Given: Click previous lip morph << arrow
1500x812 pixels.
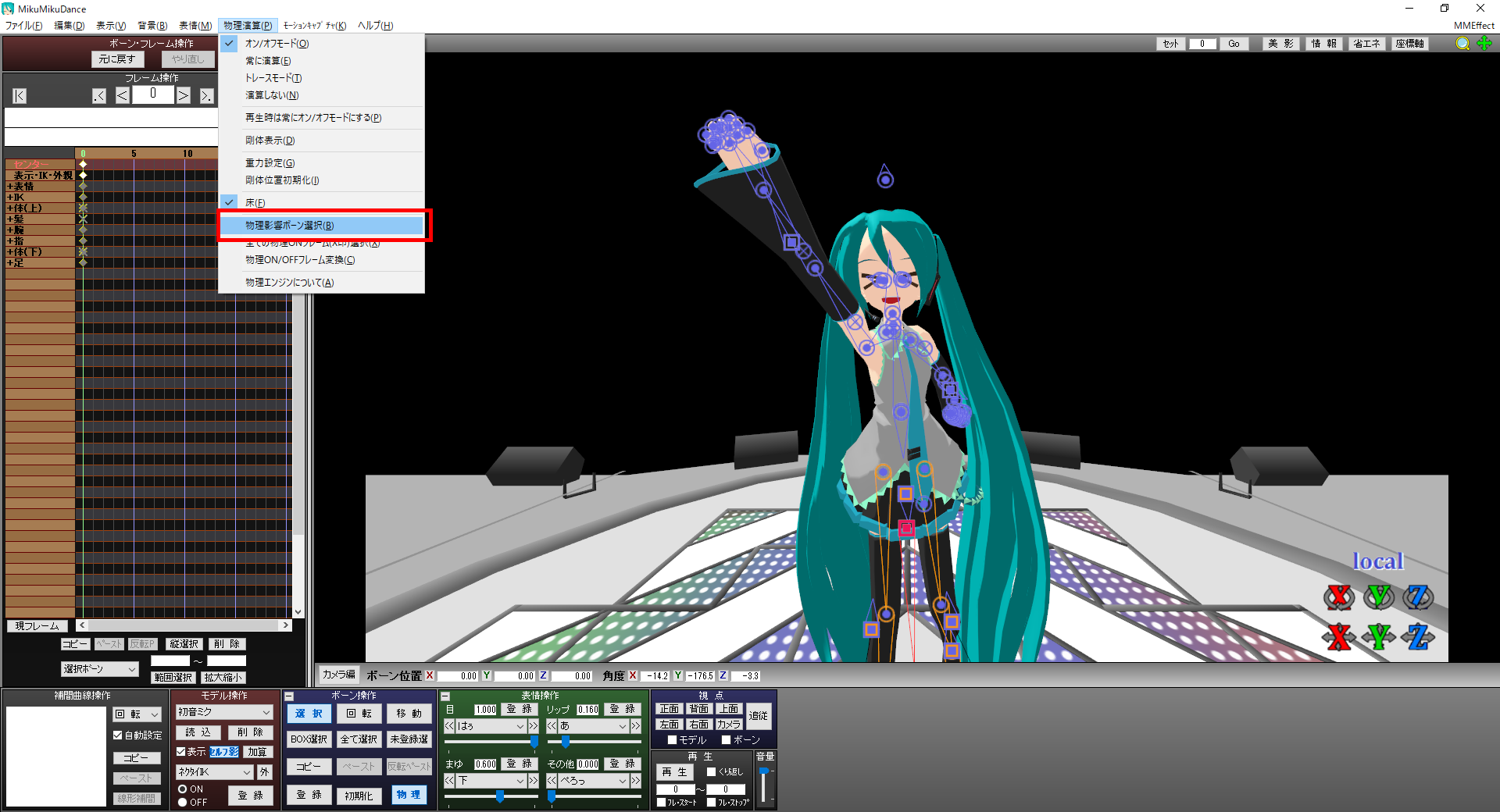Looking at the screenshot, I should (x=552, y=726).
